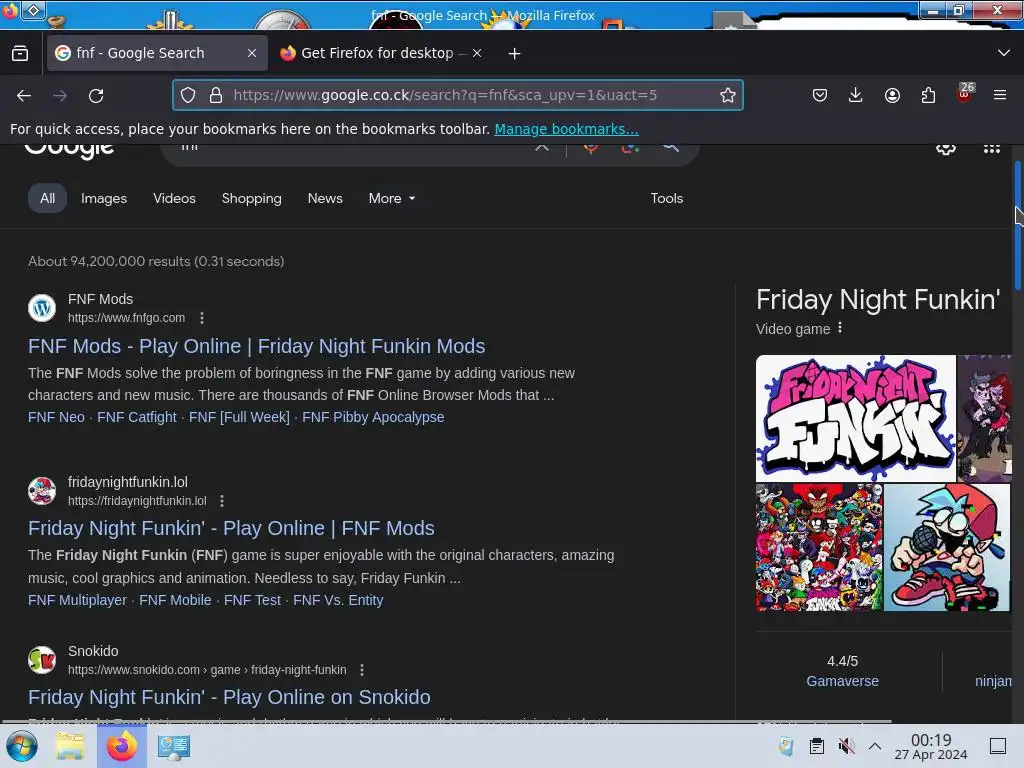
Task: Open the crowded FNF characters collage thumbnail
Action: 819,547
